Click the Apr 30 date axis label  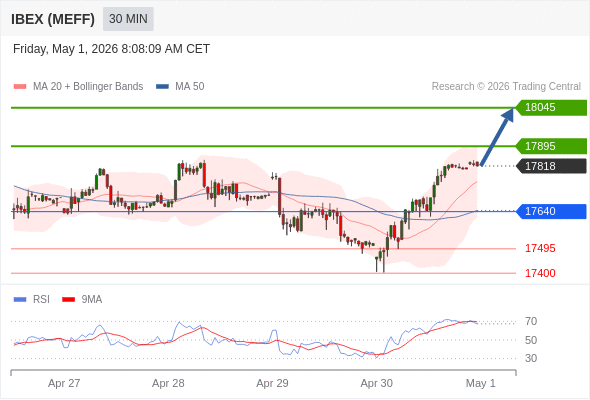[x=377, y=383]
